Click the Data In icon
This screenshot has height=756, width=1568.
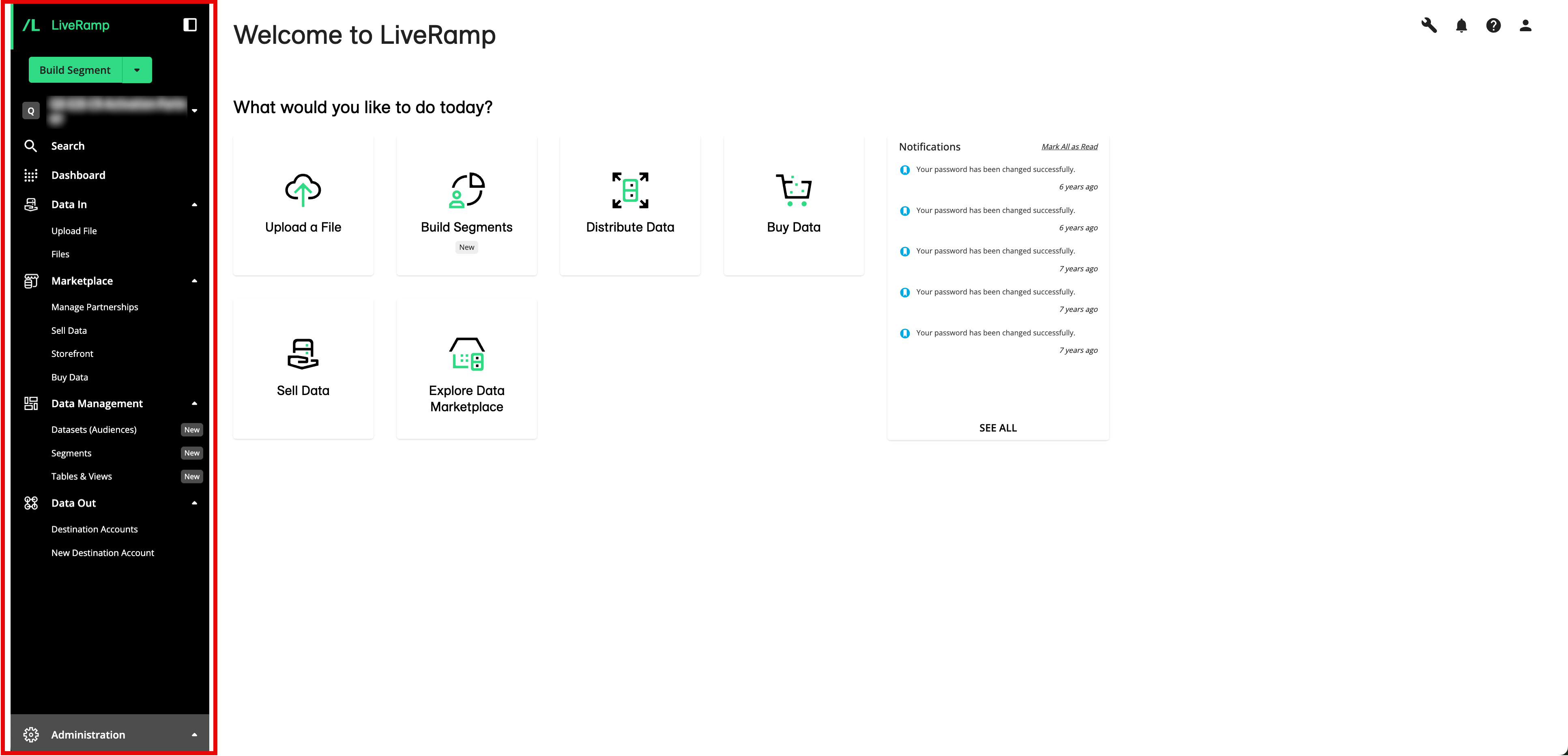(x=30, y=204)
